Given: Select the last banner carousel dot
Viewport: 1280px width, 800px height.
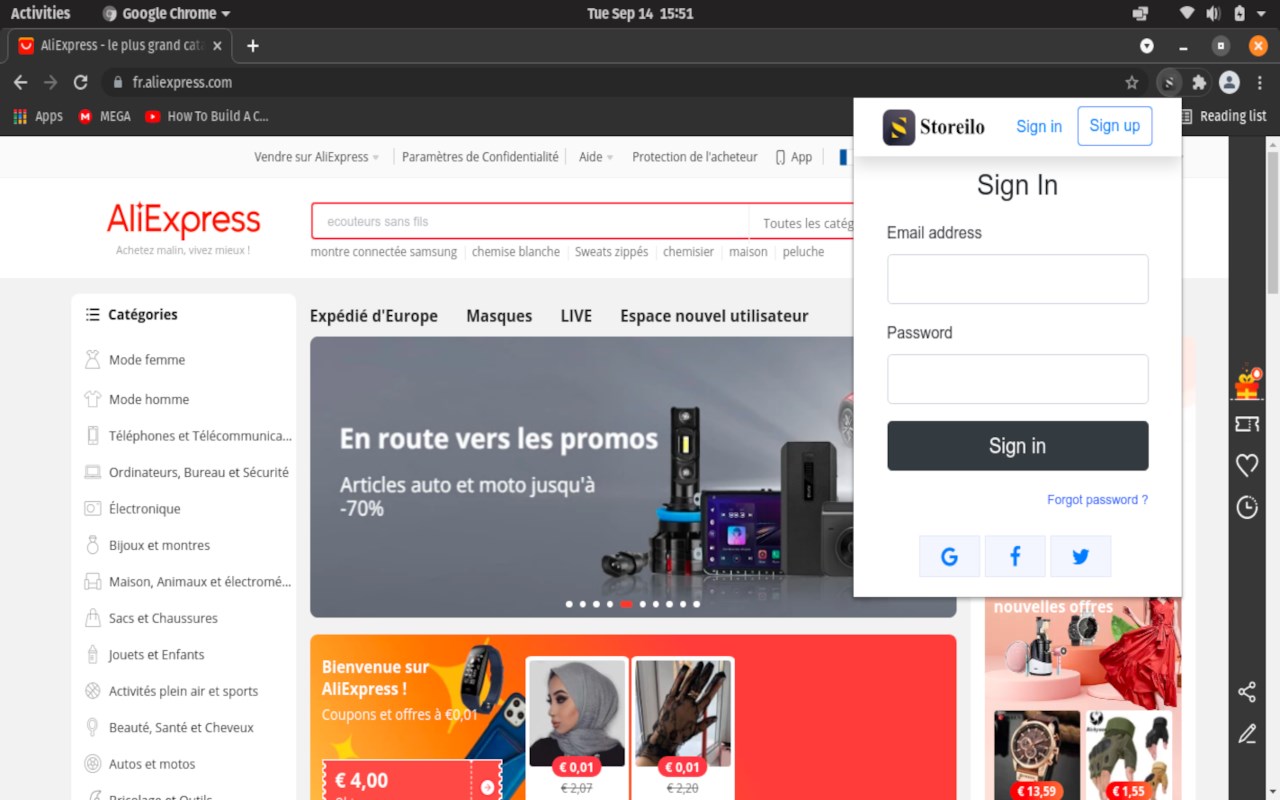Looking at the screenshot, I should point(697,604).
